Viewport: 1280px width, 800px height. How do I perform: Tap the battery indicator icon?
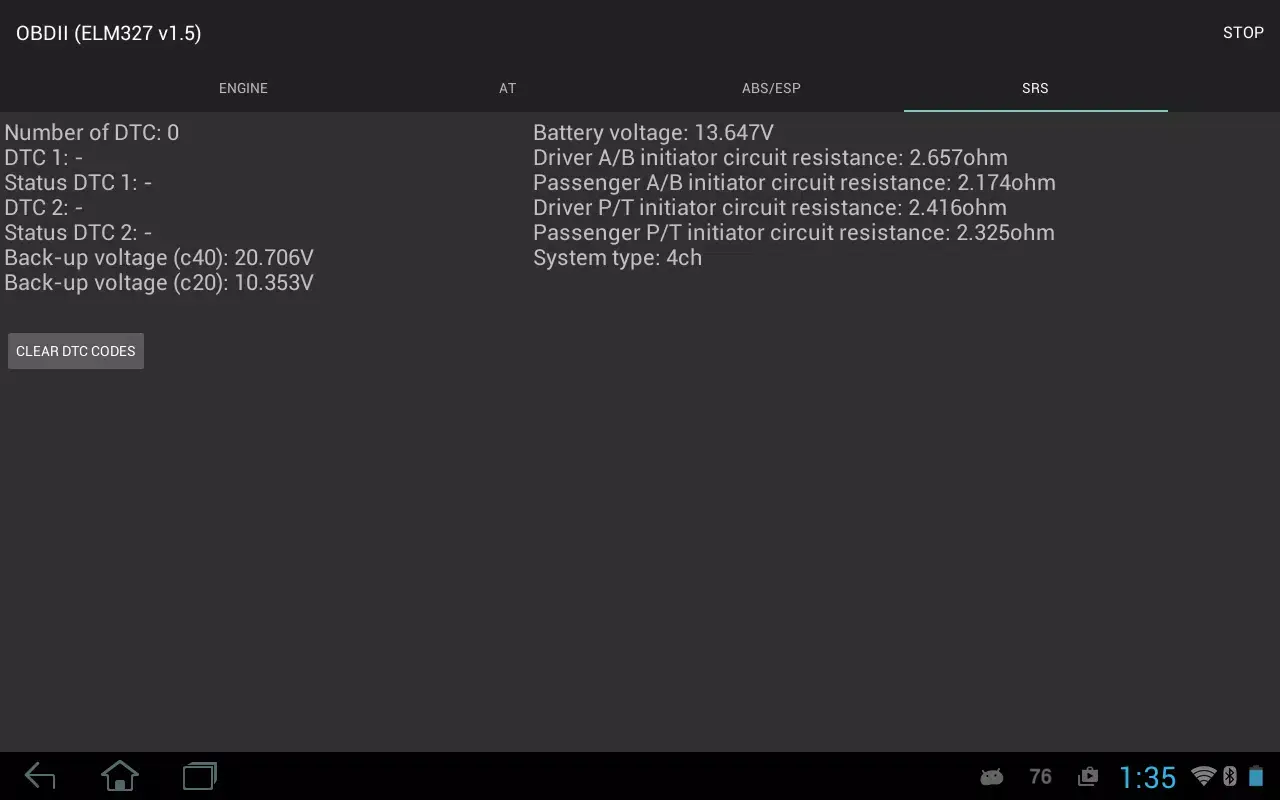pyautogui.click(x=1256, y=776)
